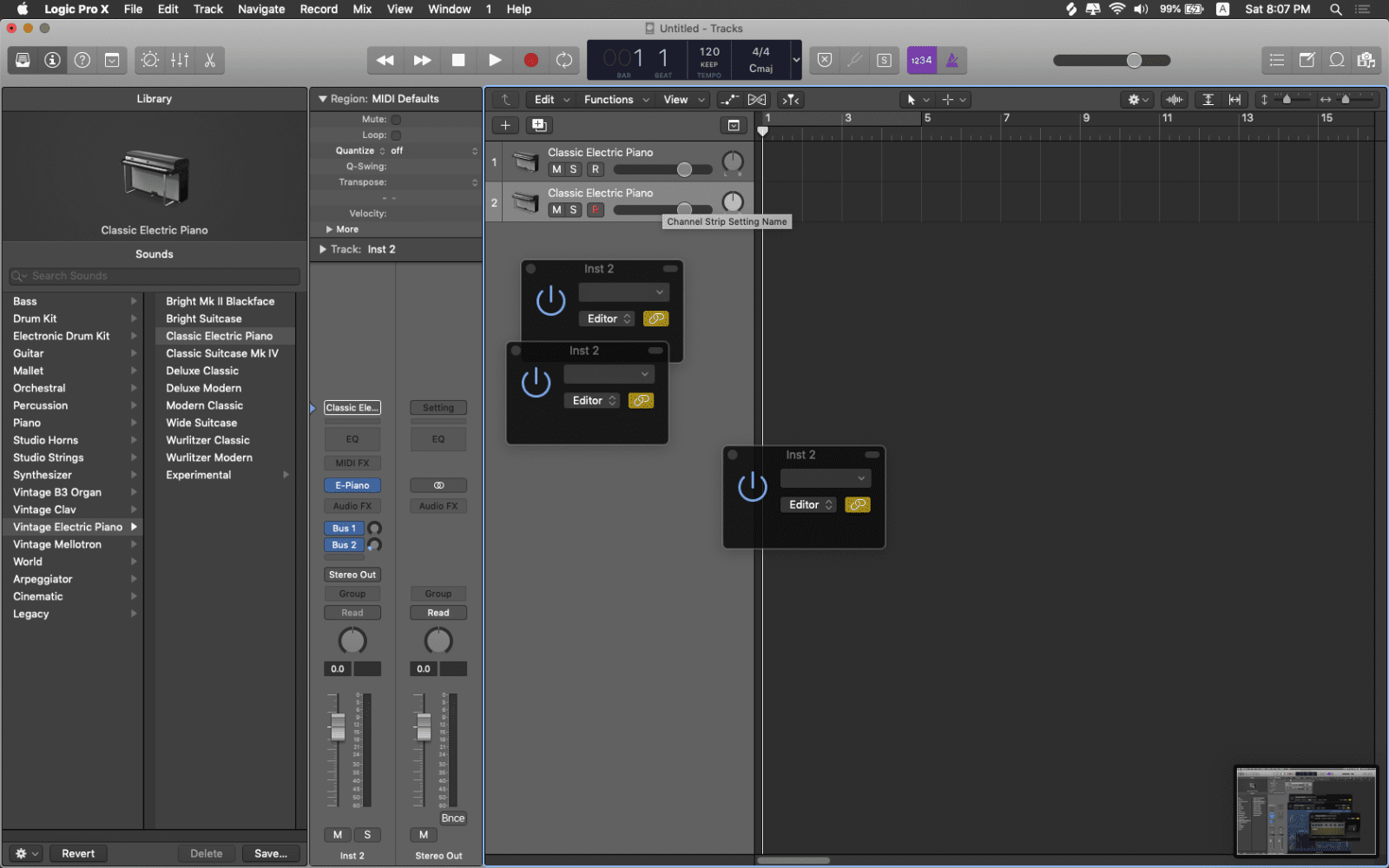The width and height of the screenshot is (1389, 868).
Task: Click the Bnce button on Stereo Out strip
Action: point(453,819)
